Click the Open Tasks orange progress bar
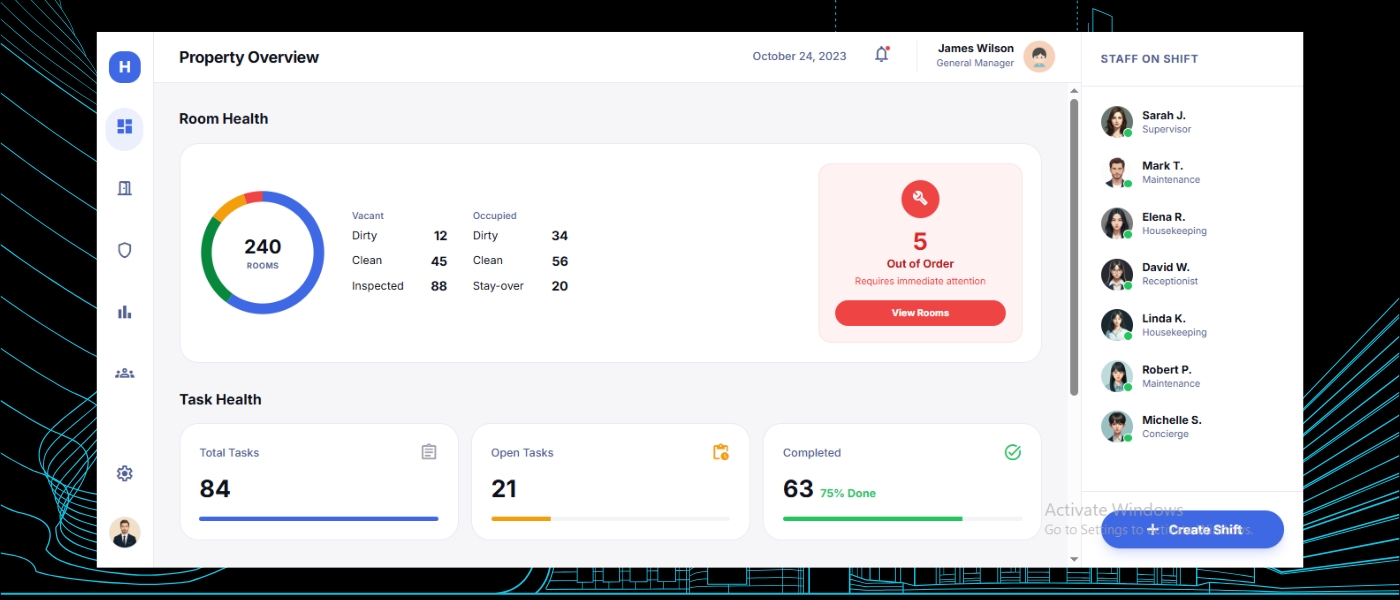 [521, 519]
